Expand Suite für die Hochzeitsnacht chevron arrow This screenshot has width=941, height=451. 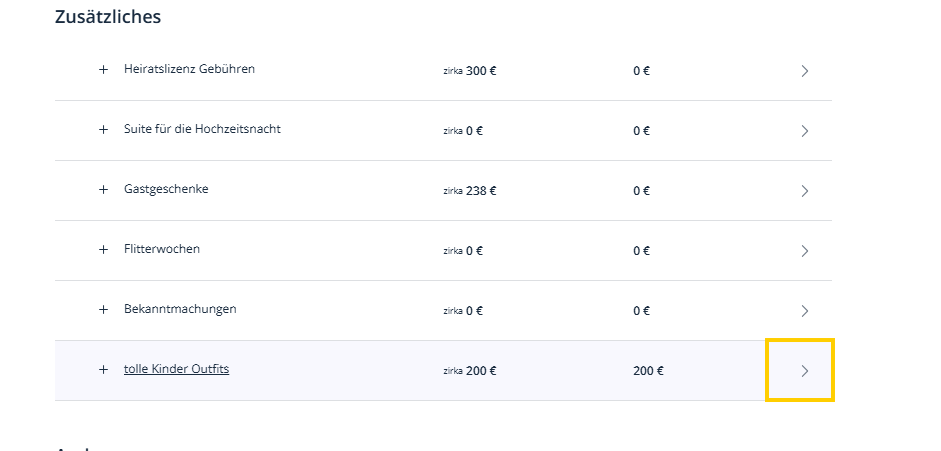(x=805, y=131)
